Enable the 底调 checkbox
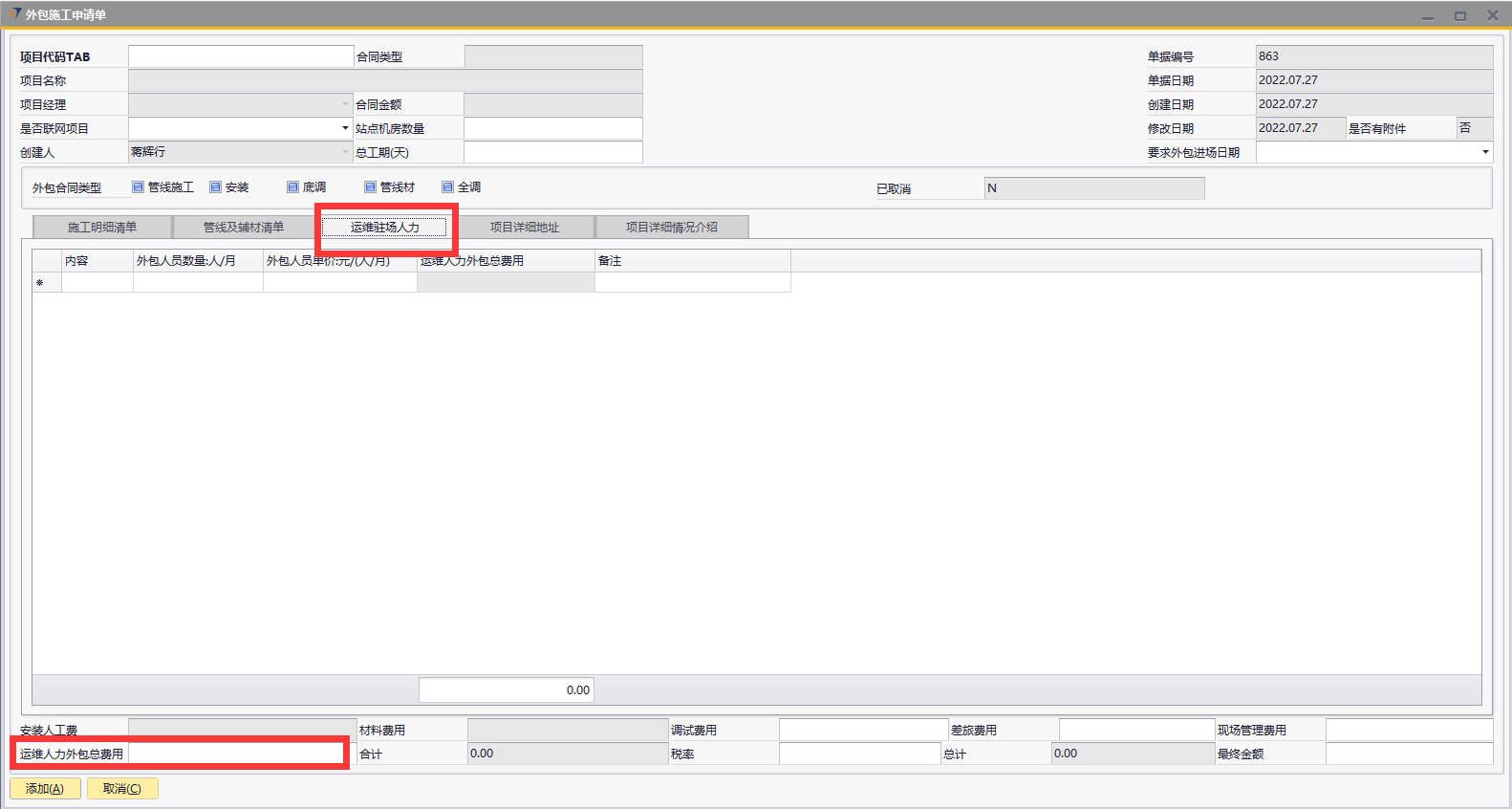 293,187
